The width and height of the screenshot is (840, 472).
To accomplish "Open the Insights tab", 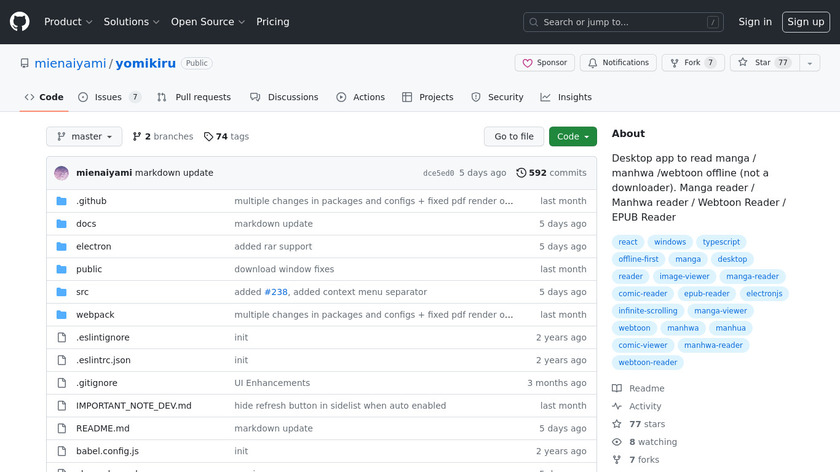I will point(566,97).
